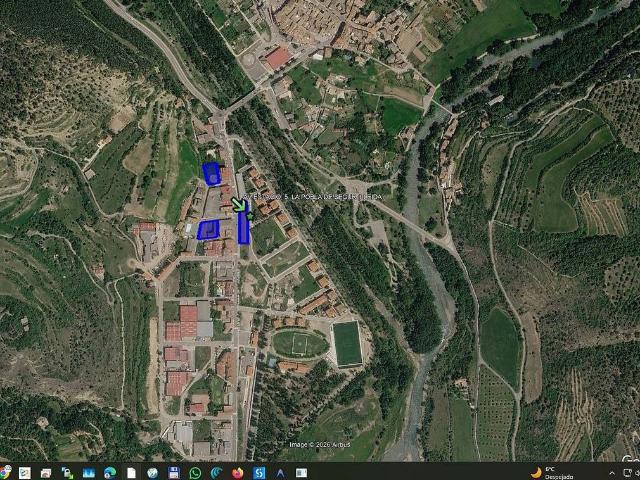Open the white window app right of A-shaped icon
Image resolution: width=640 pixels, height=480 pixels.
(x=301, y=473)
